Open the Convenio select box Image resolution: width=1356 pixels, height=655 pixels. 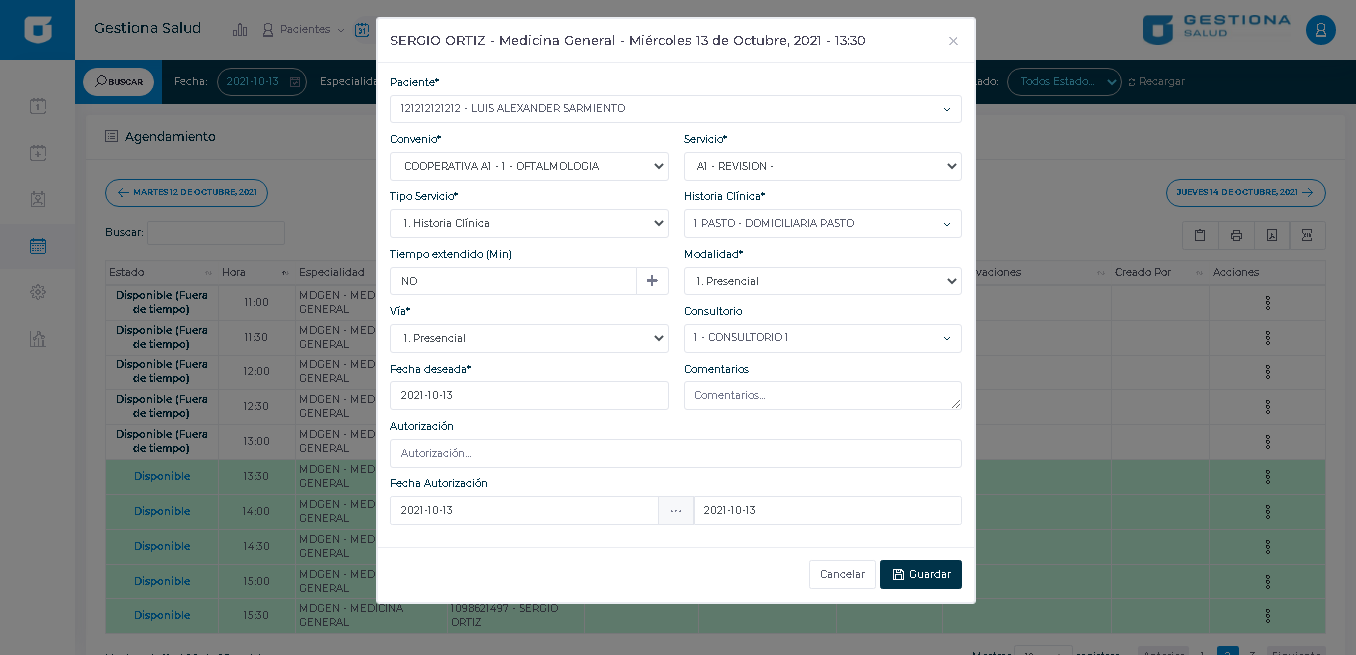click(x=529, y=167)
